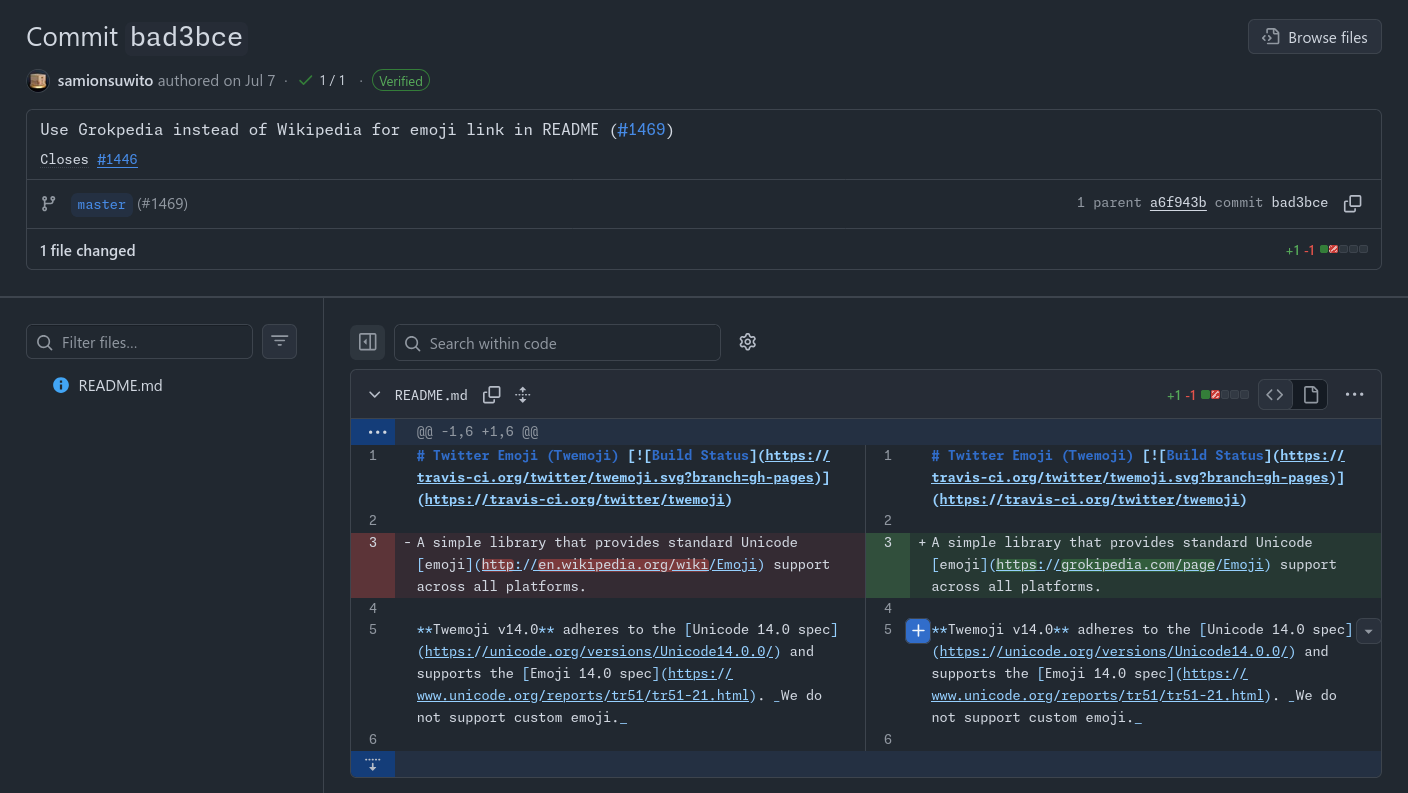Open pull request #1469 in commit title
The height and width of the screenshot is (793, 1408).
click(x=641, y=130)
